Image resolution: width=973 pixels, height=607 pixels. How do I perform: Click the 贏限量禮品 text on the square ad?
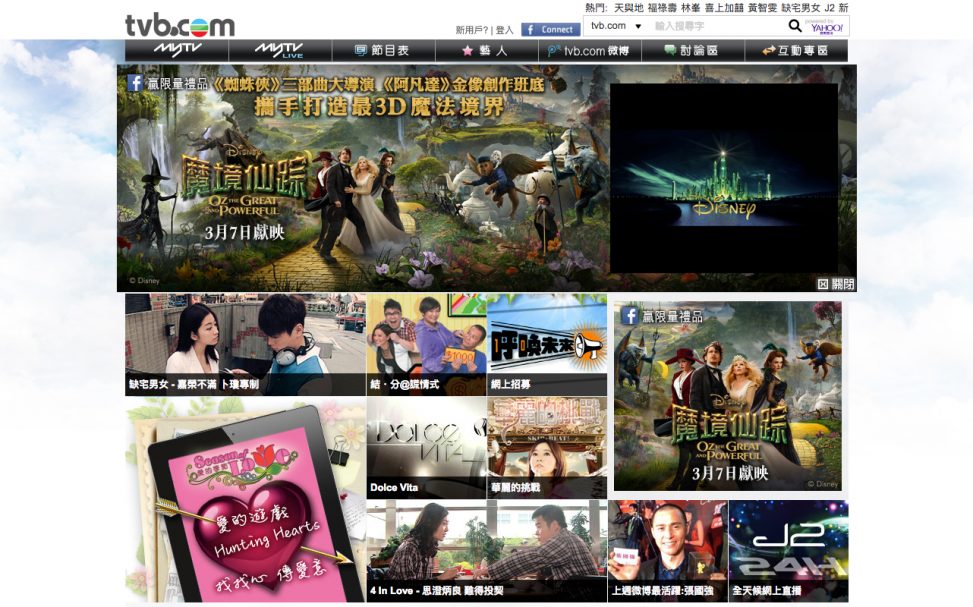pyautogui.click(x=672, y=317)
